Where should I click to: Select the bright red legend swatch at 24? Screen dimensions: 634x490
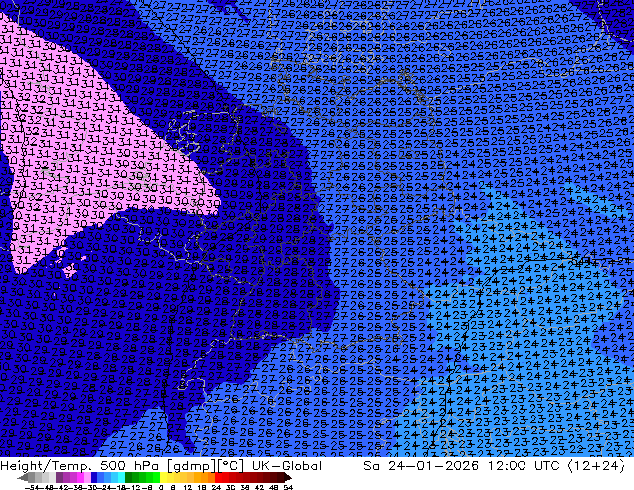coord(218,478)
